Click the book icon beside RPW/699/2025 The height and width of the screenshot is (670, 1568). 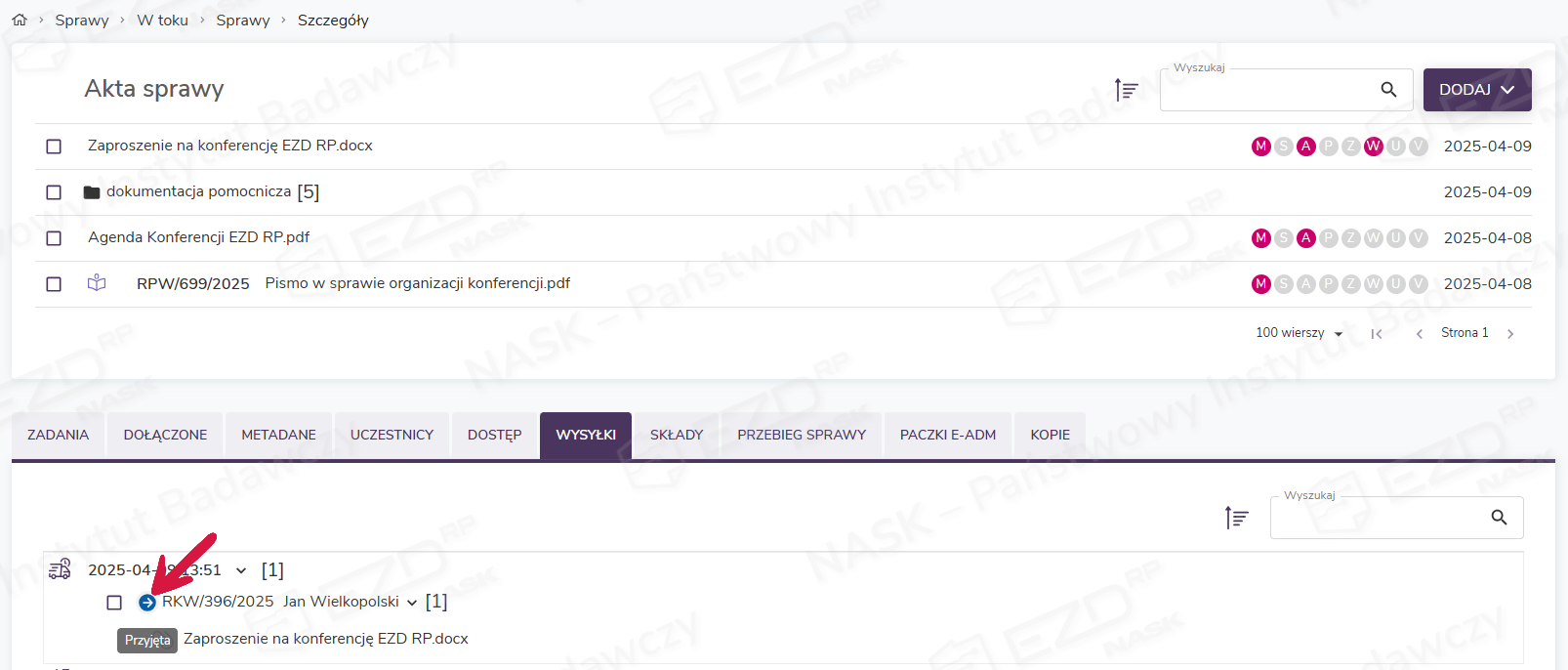point(97,283)
